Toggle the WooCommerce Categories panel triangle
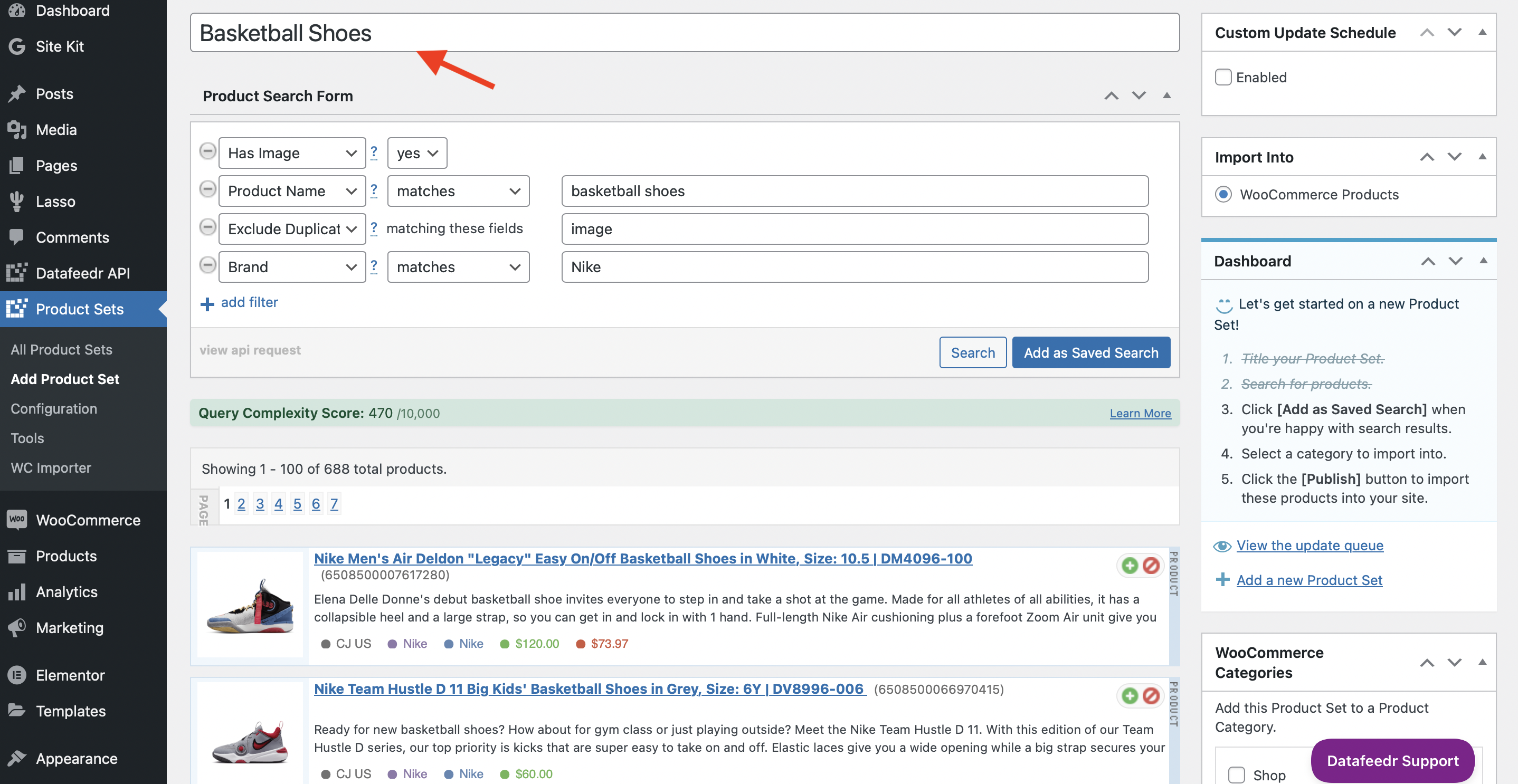The image size is (1518, 784). coord(1483,662)
